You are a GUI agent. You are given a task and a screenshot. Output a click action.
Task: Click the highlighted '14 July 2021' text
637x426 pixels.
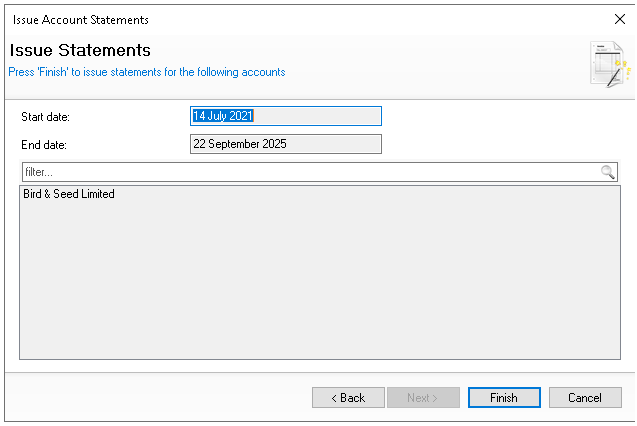[x=223, y=116]
